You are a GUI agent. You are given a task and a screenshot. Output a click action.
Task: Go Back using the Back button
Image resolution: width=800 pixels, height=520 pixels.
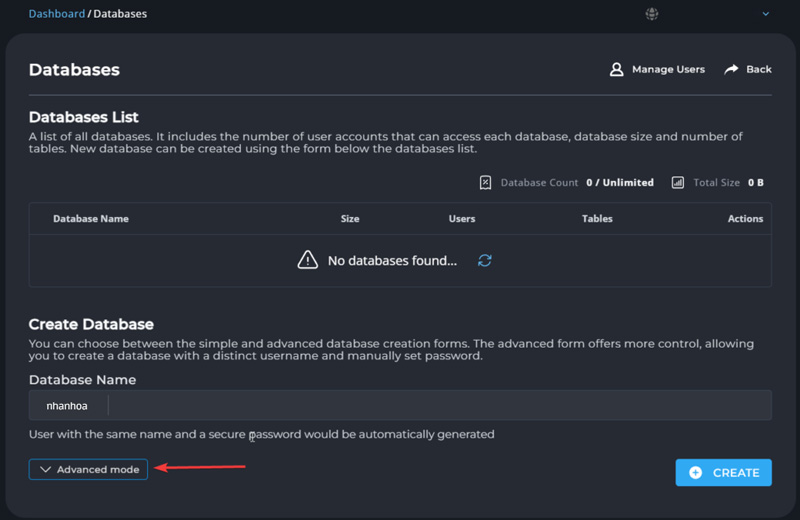tap(748, 69)
